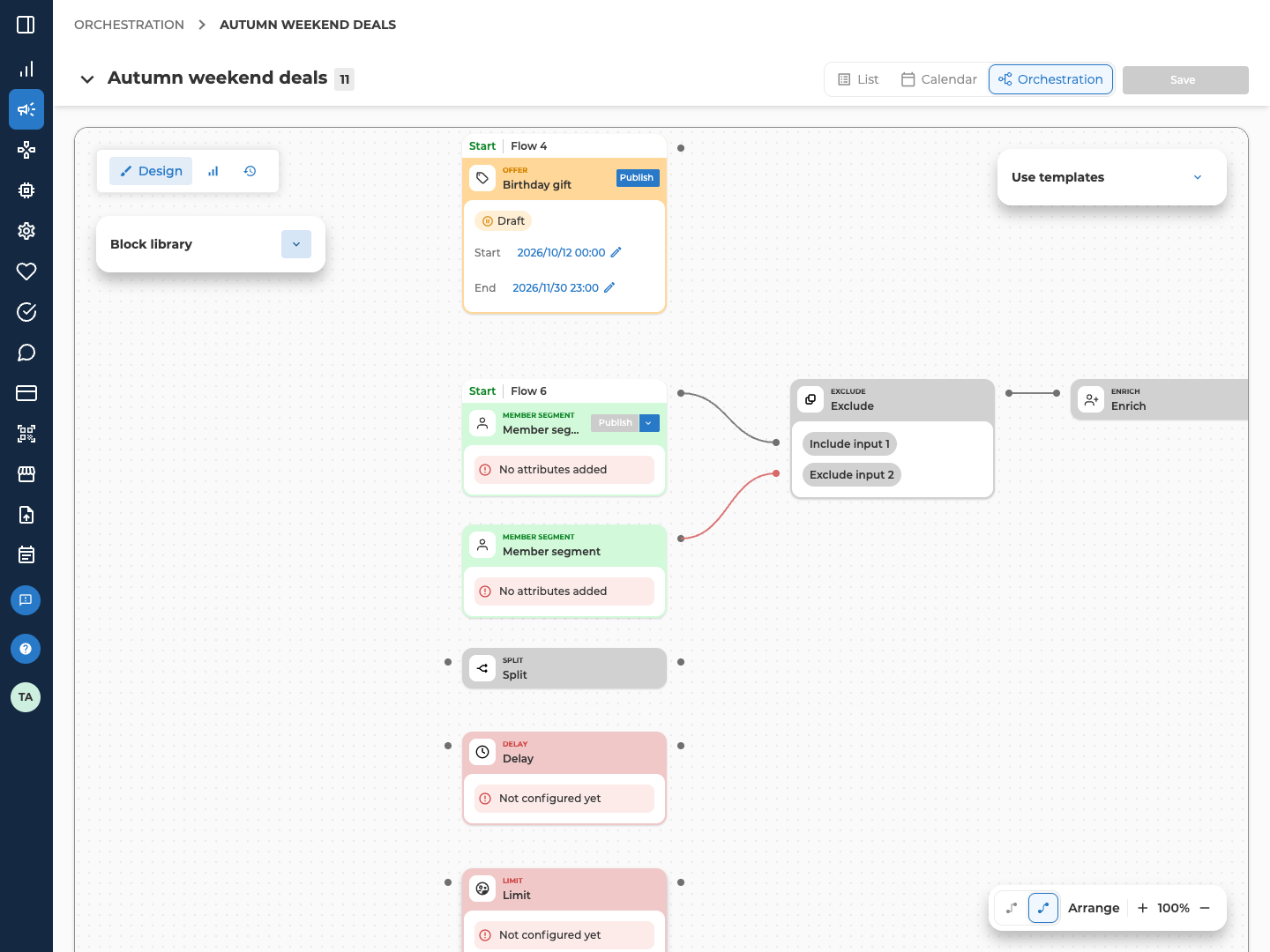Open the chip processor sidebar icon
Screen dimensions: 1270x952
tap(26, 190)
